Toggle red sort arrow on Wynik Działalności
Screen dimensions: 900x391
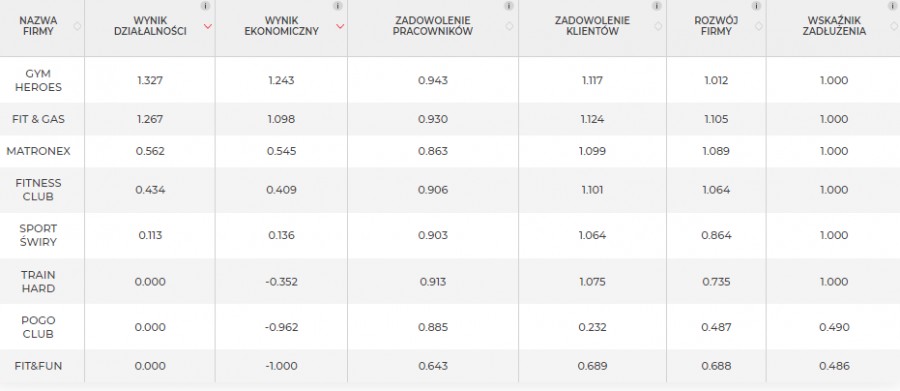(208, 26)
